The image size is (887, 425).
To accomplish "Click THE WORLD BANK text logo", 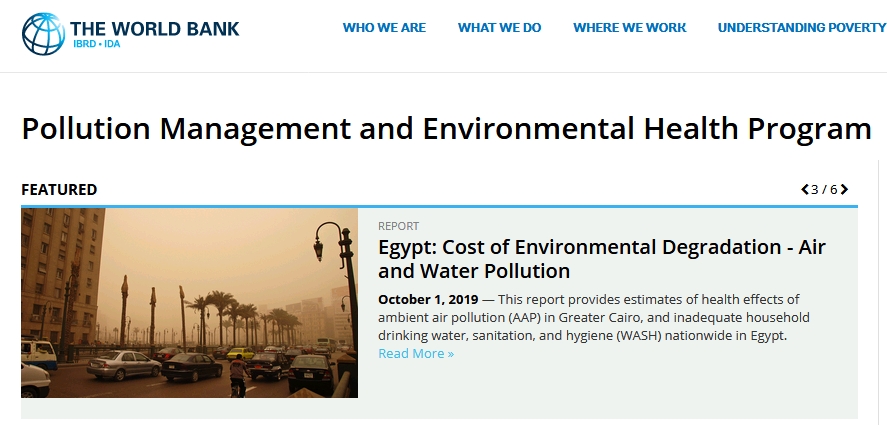I will [x=154, y=28].
